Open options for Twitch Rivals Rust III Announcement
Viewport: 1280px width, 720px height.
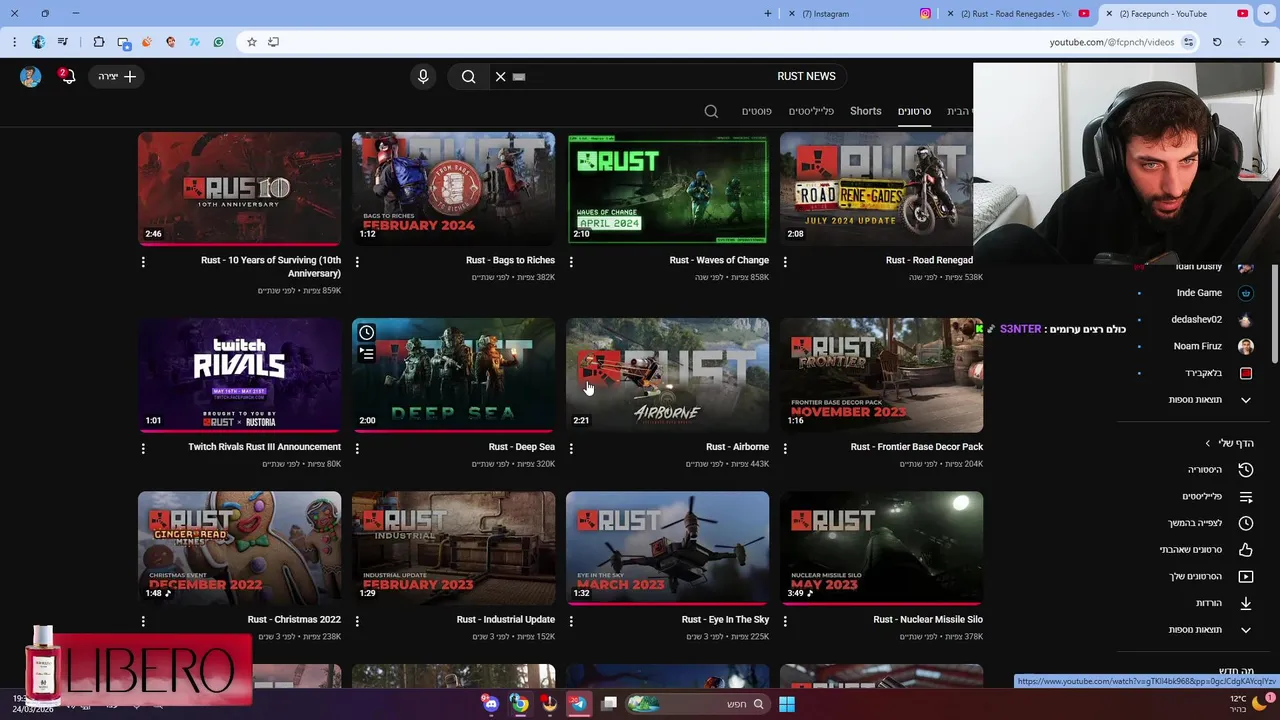pos(143,448)
